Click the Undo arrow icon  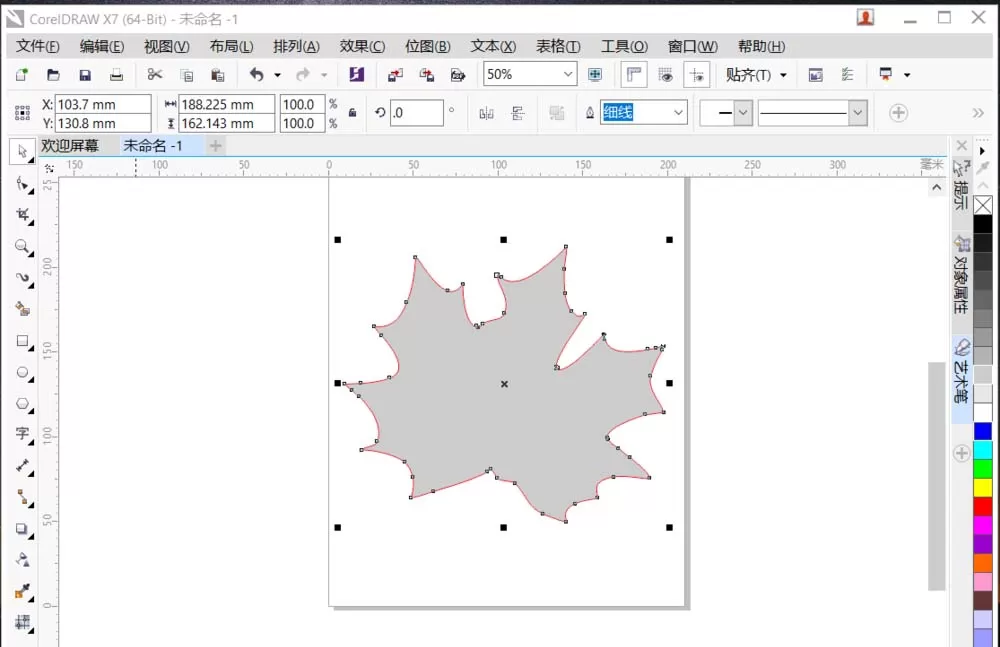[256, 75]
